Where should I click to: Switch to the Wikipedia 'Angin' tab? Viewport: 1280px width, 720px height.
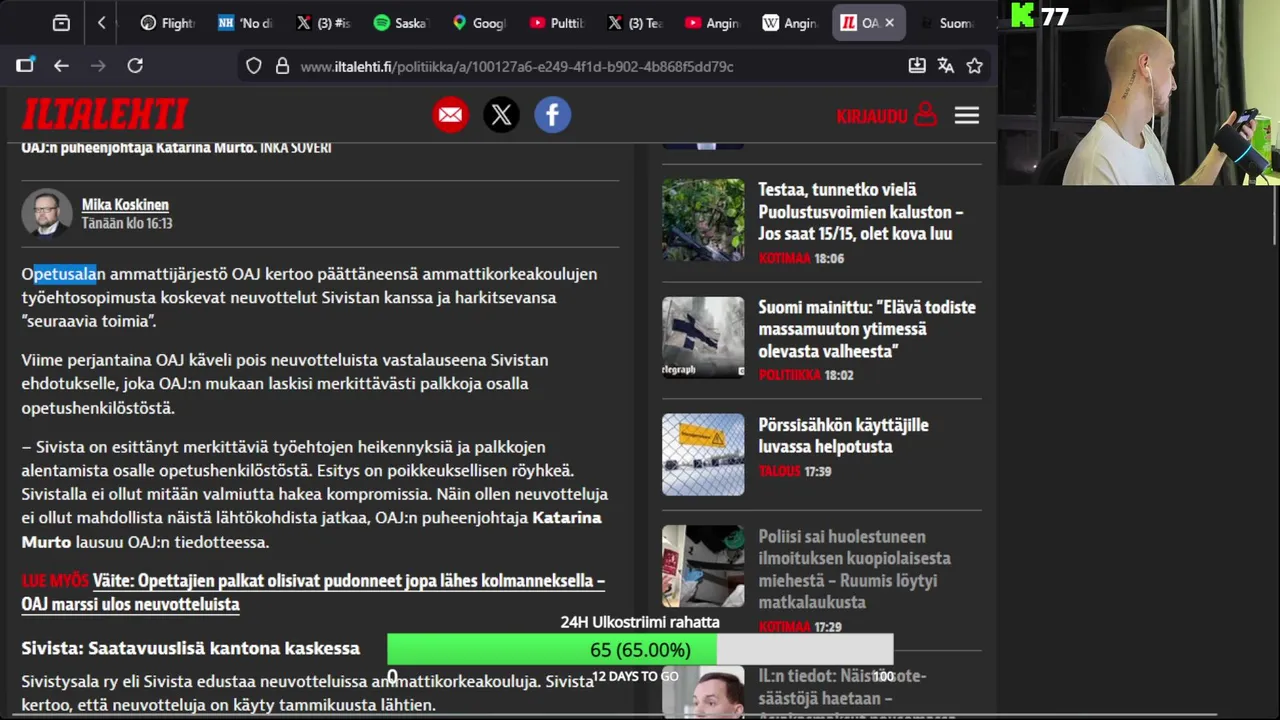[790, 23]
